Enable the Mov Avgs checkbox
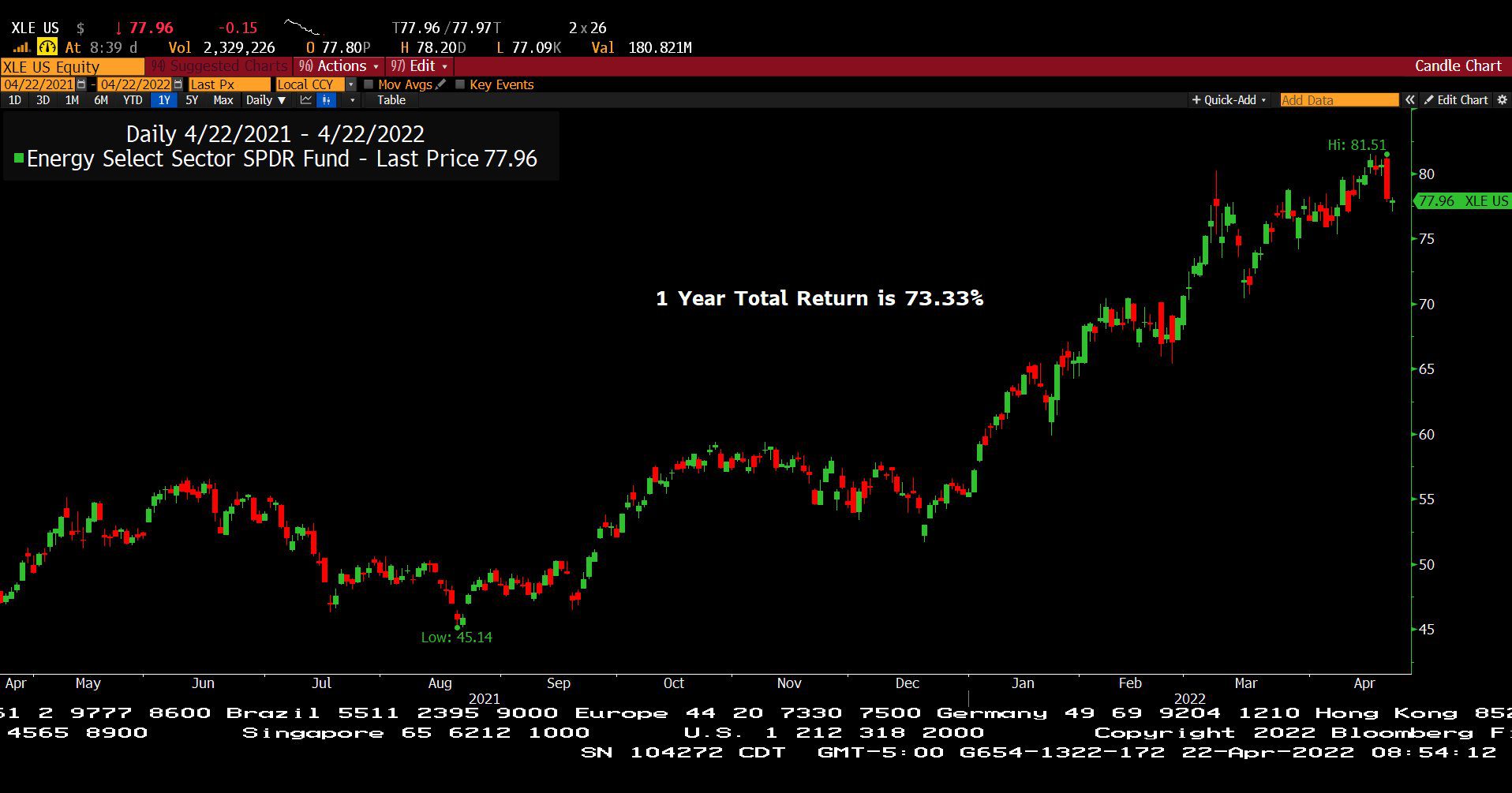This screenshot has height=793, width=1512. [369, 84]
